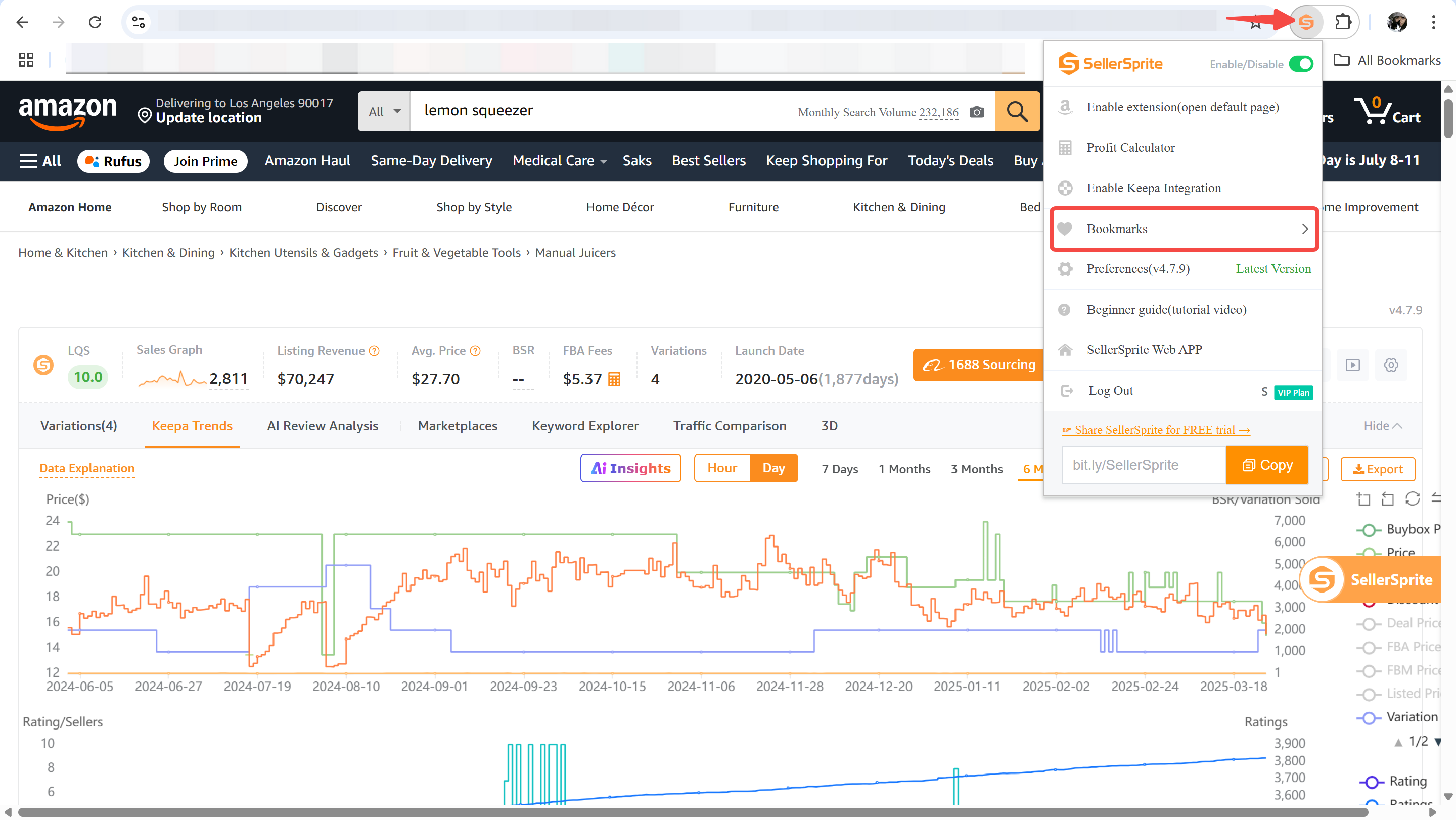Screen dimensions: 1456x820
Task: Open FBA Fees calculator icon
Action: click(614, 379)
